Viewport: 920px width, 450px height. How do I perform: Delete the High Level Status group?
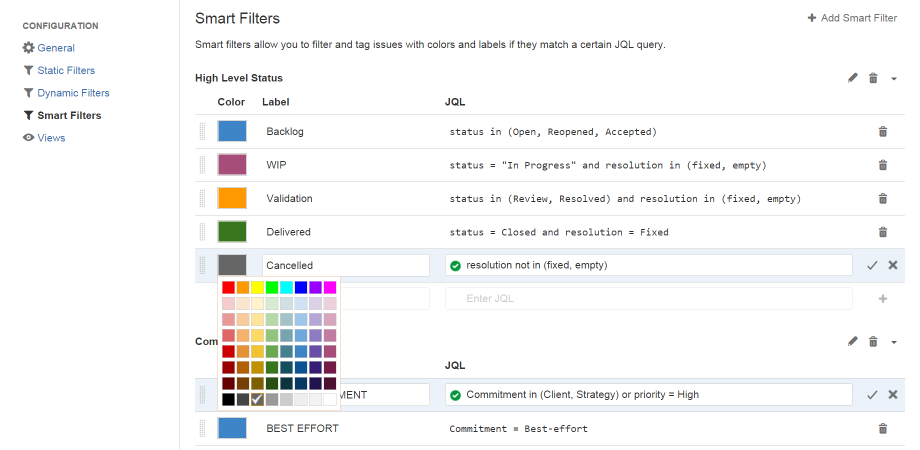click(x=873, y=78)
